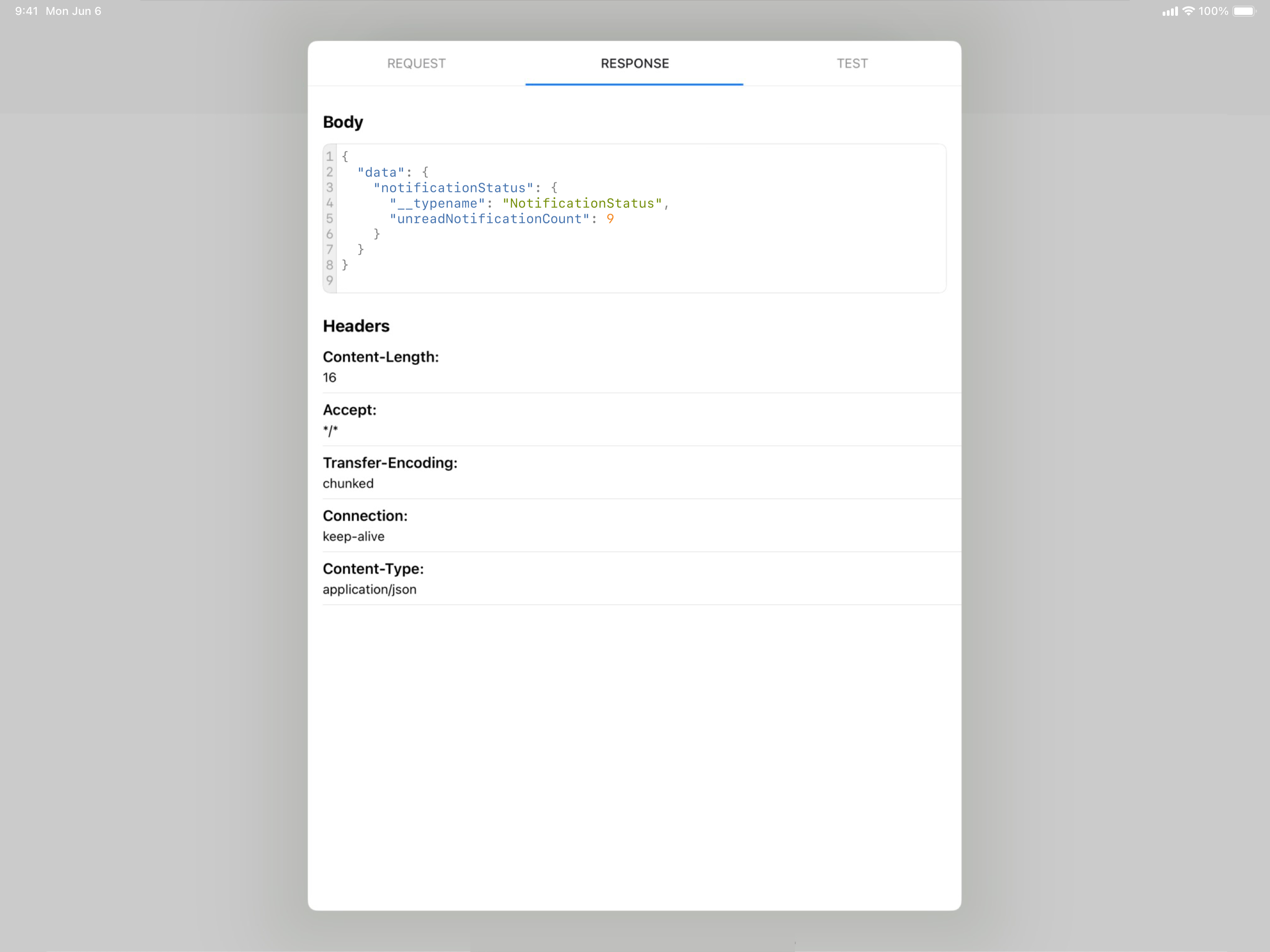Select the Transfer-Encoding chunked value

click(x=348, y=483)
